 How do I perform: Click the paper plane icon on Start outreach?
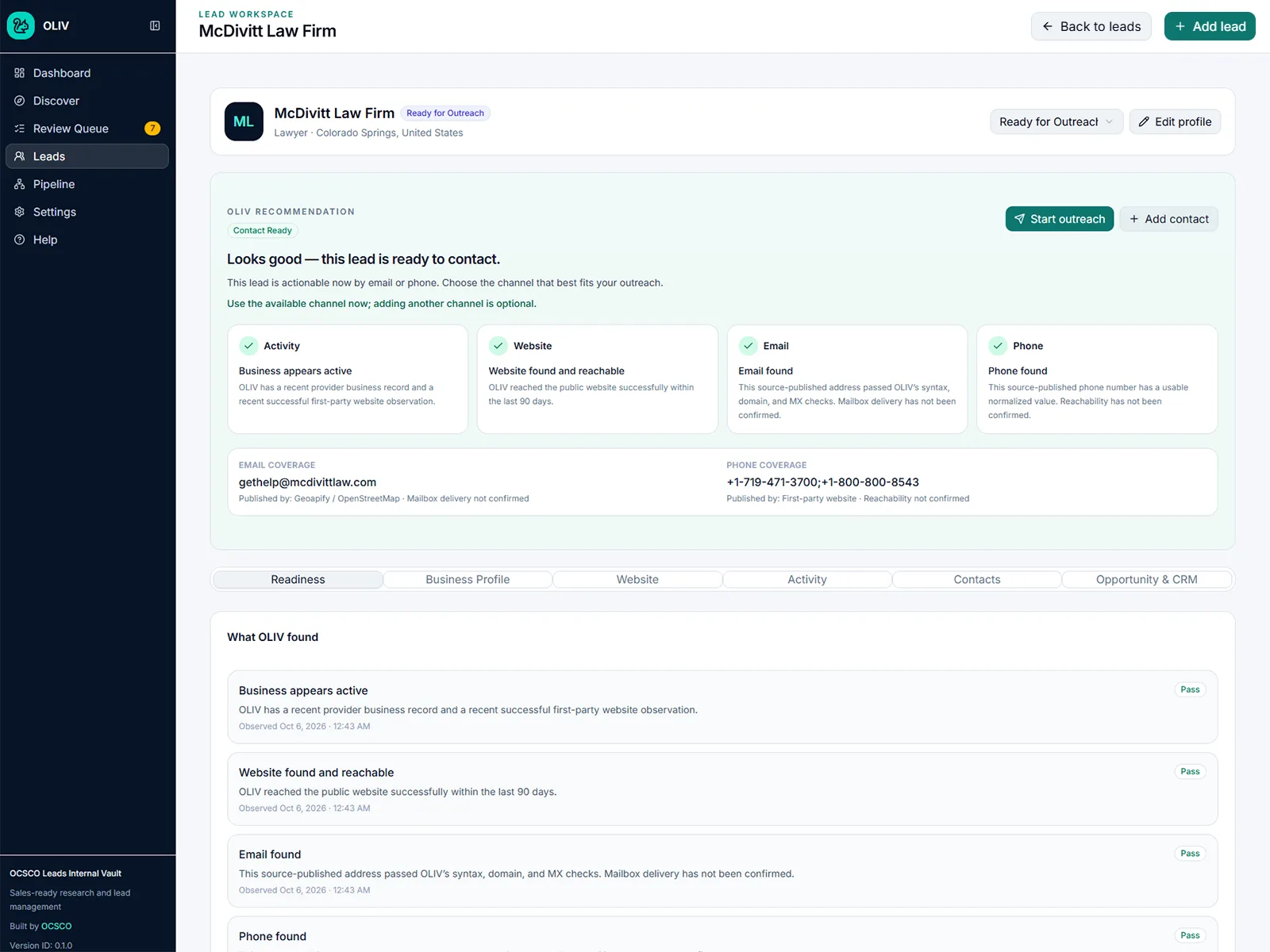1019,219
